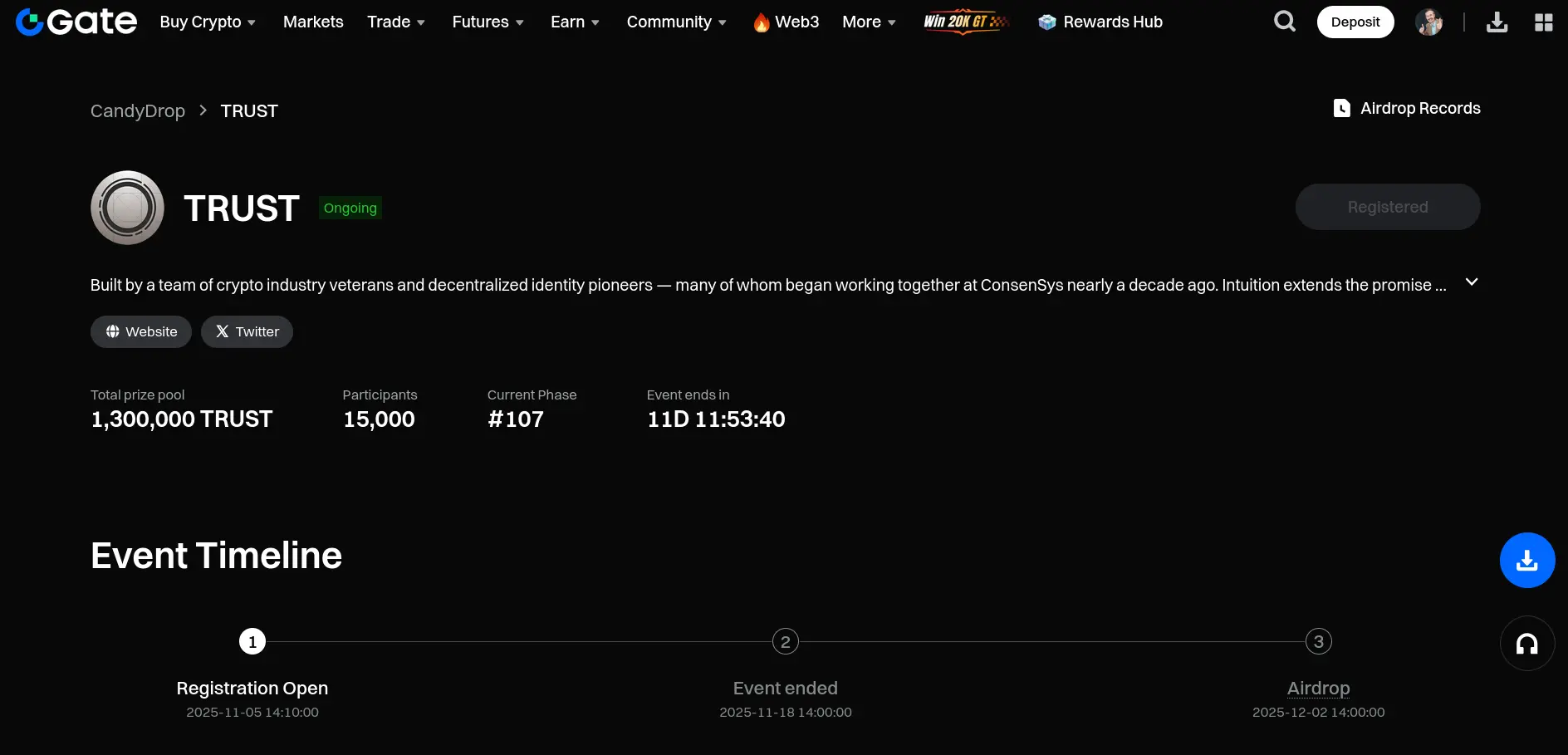This screenshot has width=1568, height=755.
Task: Click the globe icon on Website
Action: click(x=113, y=331)
